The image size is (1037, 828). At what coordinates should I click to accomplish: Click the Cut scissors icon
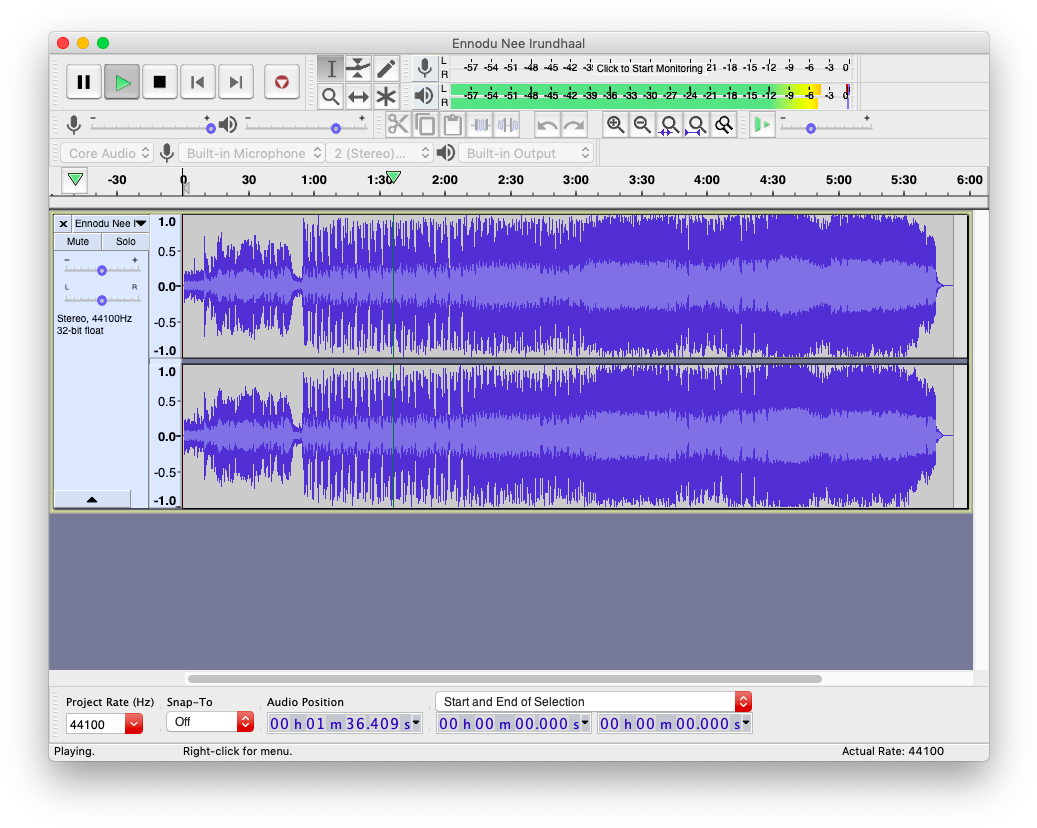(398, 125)
